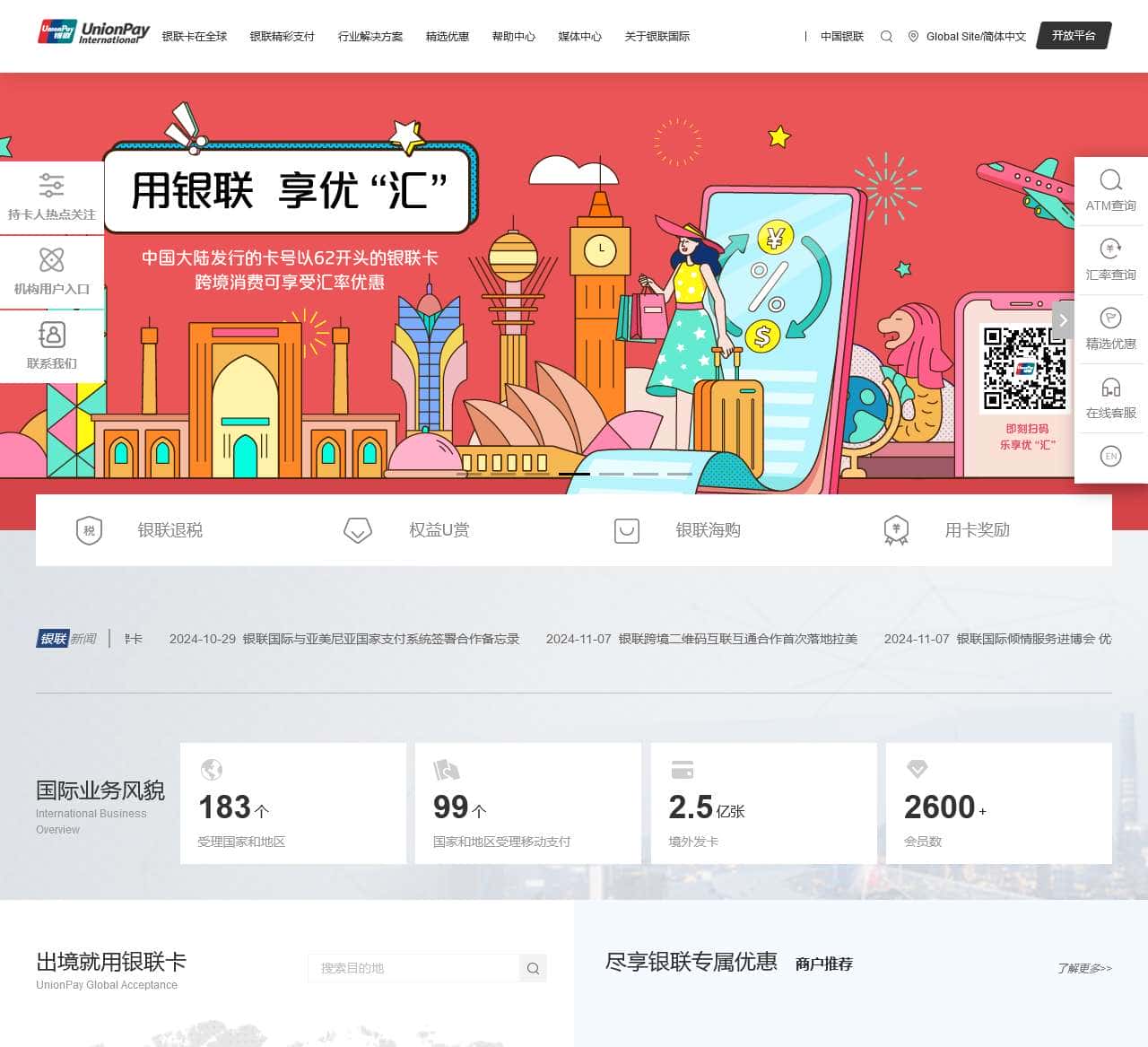The width and height of the screenshot is (1148, 1047).
Task: Click the 会员数 stat label
Action: 923,842
